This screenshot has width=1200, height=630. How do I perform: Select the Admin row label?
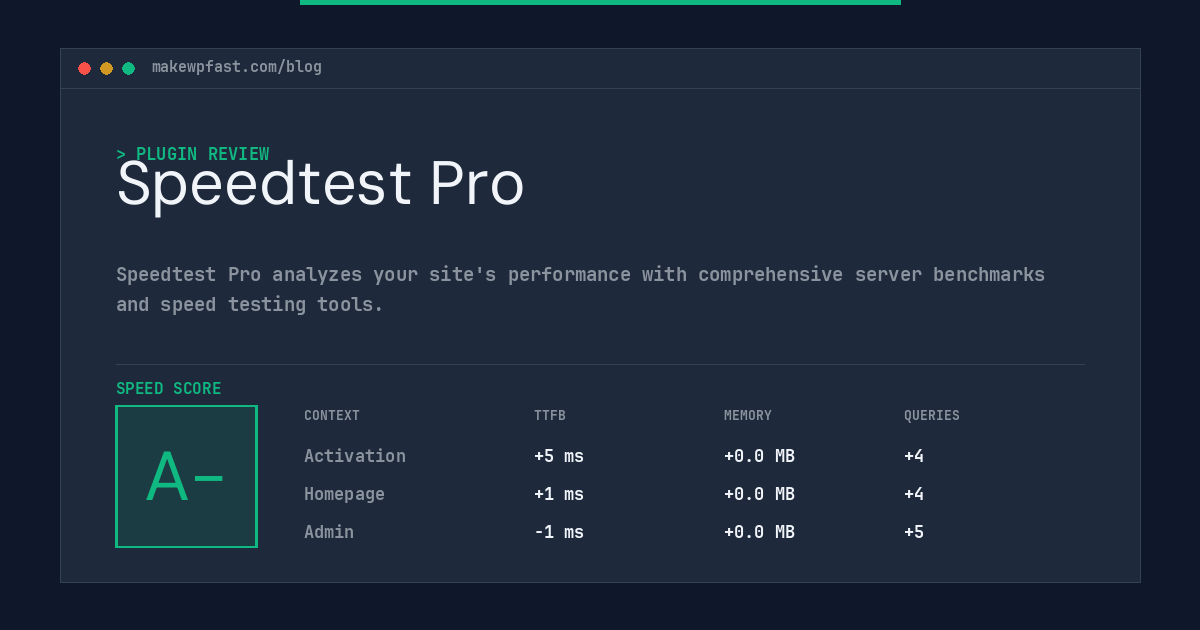329,532
